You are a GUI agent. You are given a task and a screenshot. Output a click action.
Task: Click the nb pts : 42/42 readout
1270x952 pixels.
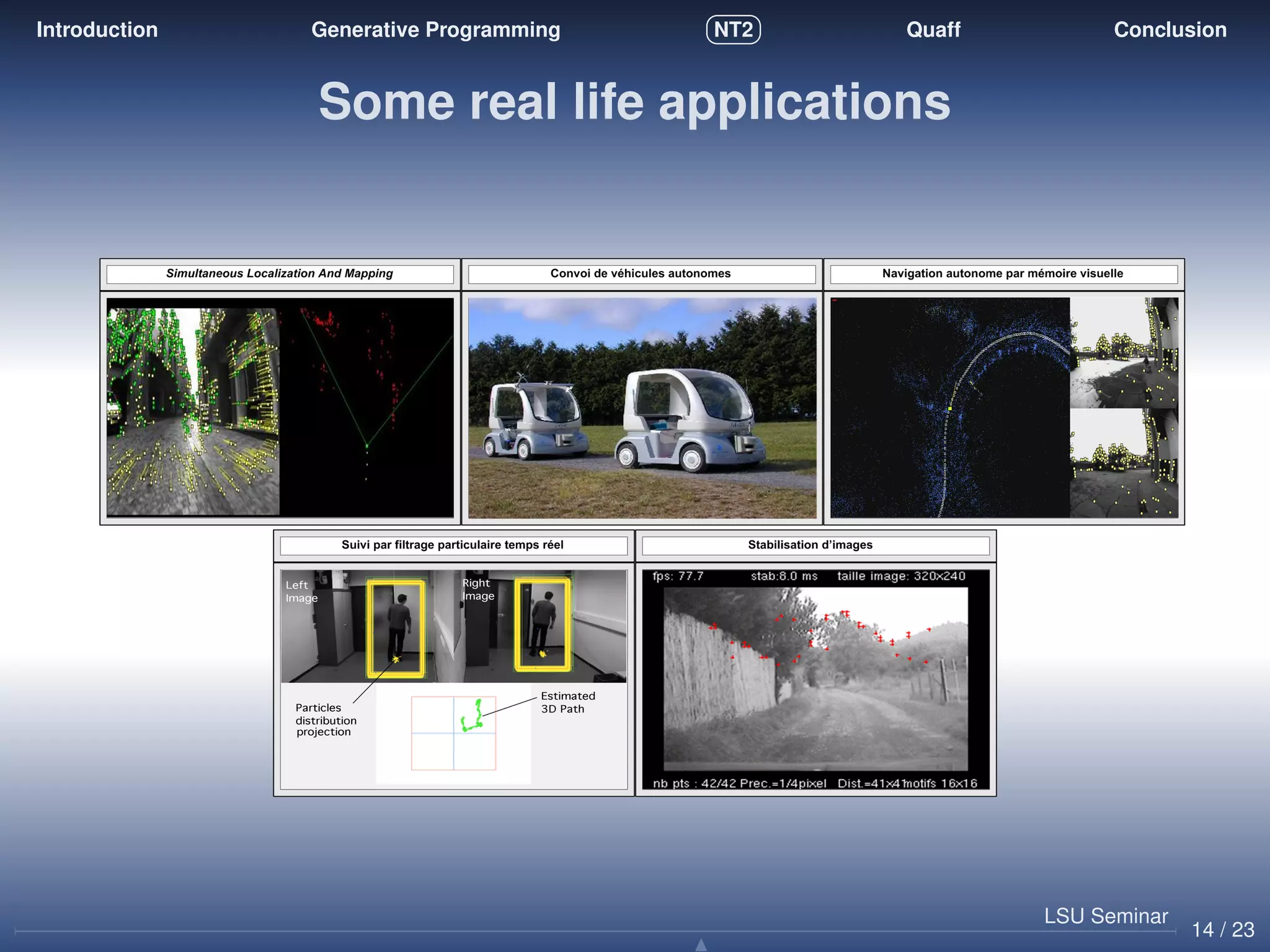(x=695, y=783)
